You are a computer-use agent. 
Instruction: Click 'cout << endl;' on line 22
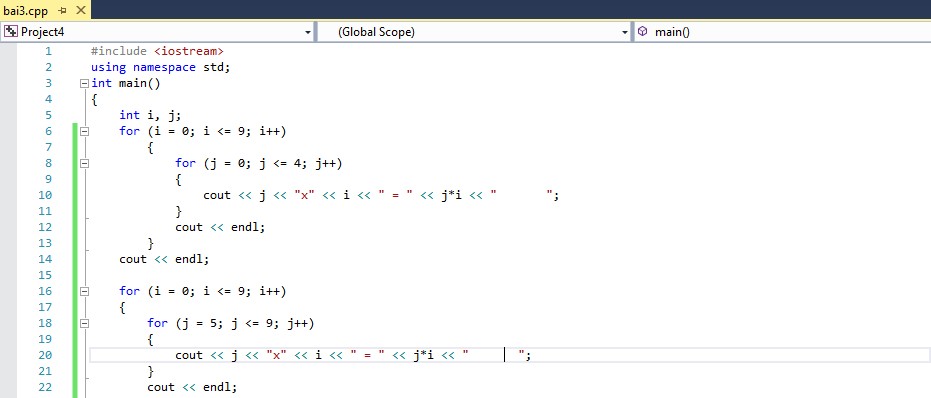click(x=192, y=387)
